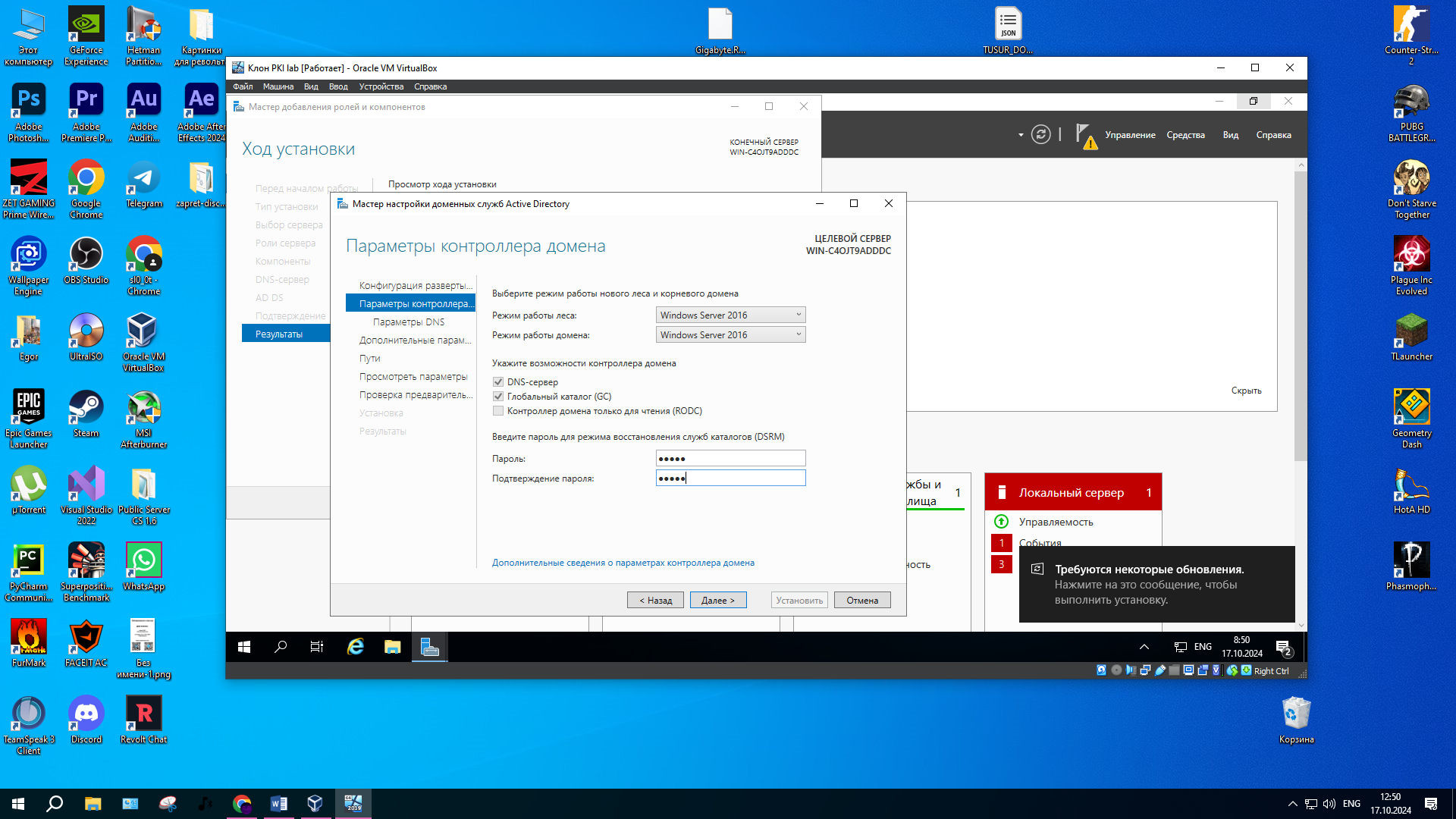Open Visual Studio 2022 desktop icon
This screenshot has height=819, width=1456.
point(86,496)
